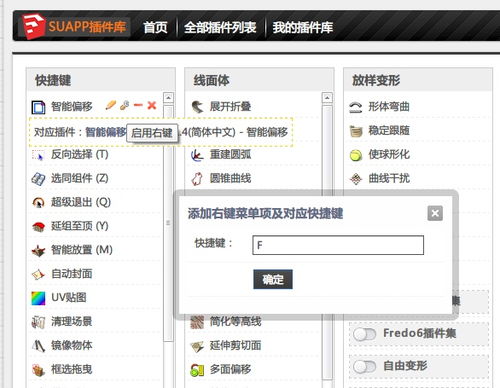Open the 我的插件库 tab
The image size is (500, 388).
(303, 27)
